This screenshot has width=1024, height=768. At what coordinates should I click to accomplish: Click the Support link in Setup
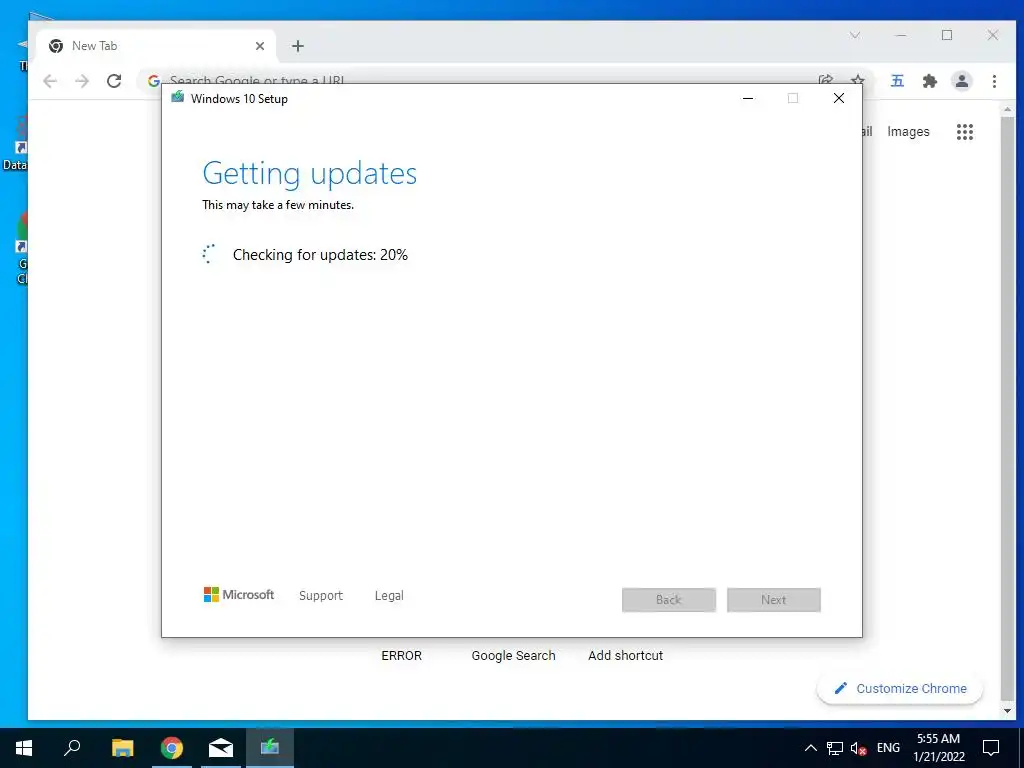[x=321, y=596]
